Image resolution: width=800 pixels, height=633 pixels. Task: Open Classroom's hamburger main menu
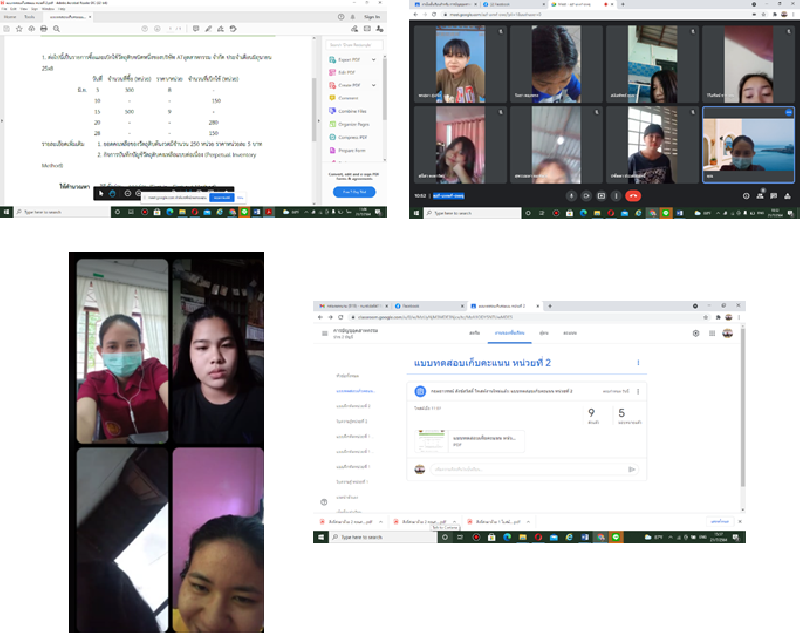(323, 332)
